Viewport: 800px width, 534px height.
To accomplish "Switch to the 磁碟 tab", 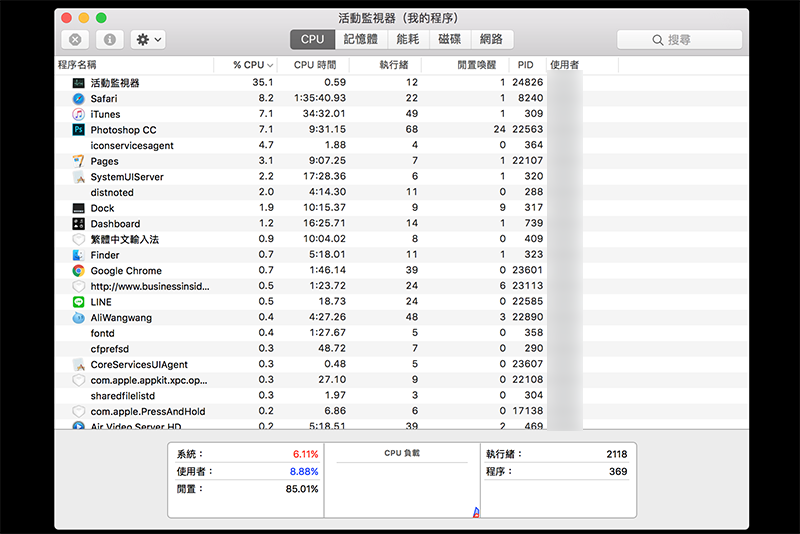I will 449,40.
